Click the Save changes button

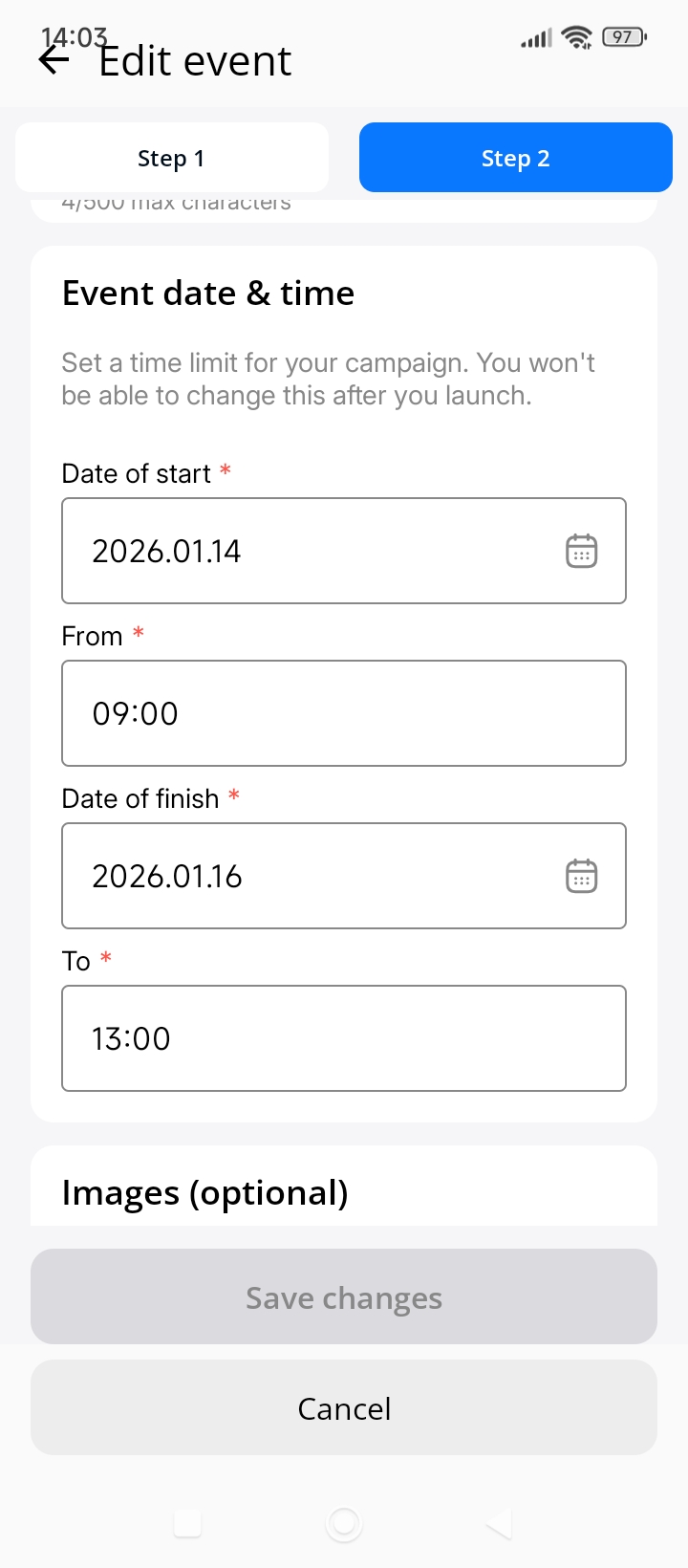[344, 1296]
